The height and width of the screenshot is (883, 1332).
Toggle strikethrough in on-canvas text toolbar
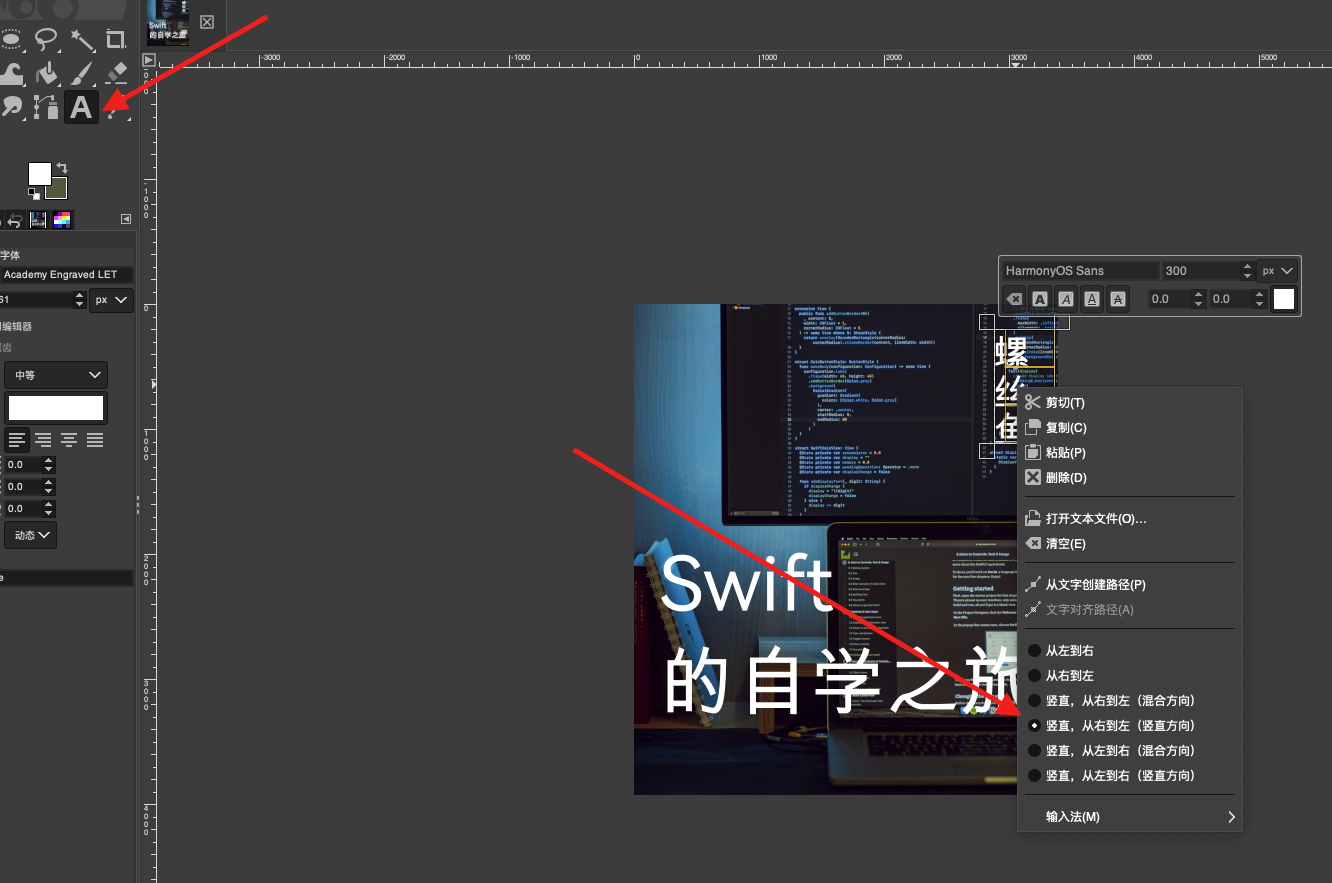1118,299
